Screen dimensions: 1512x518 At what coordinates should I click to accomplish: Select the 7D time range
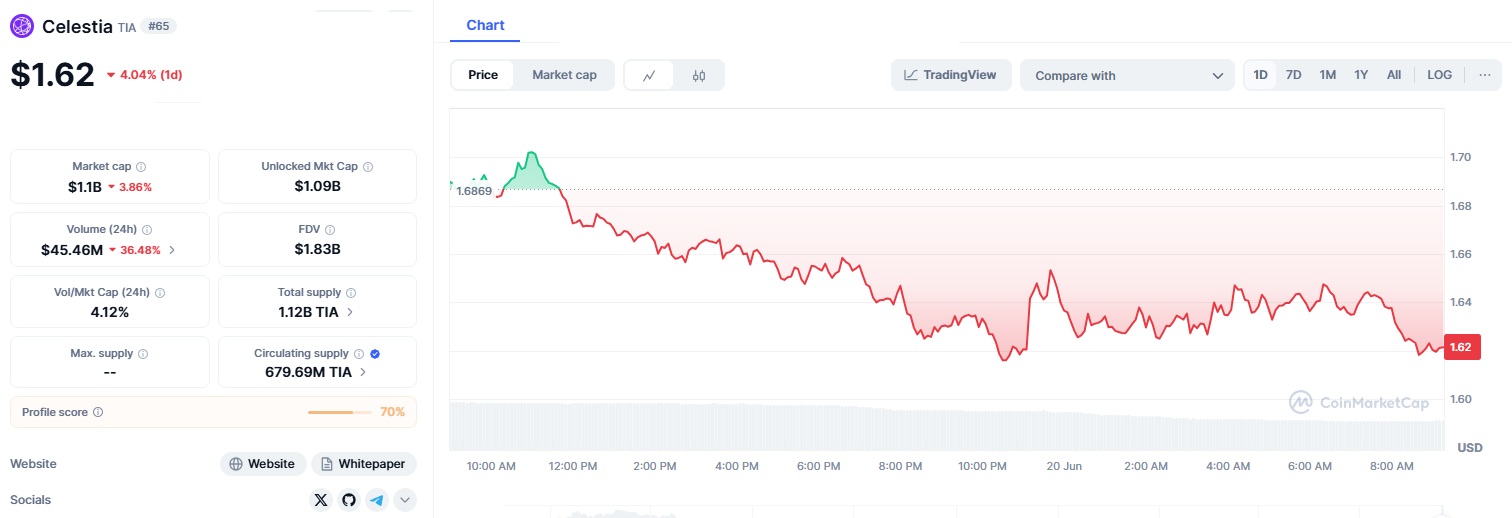click(x=1293, y=75)
